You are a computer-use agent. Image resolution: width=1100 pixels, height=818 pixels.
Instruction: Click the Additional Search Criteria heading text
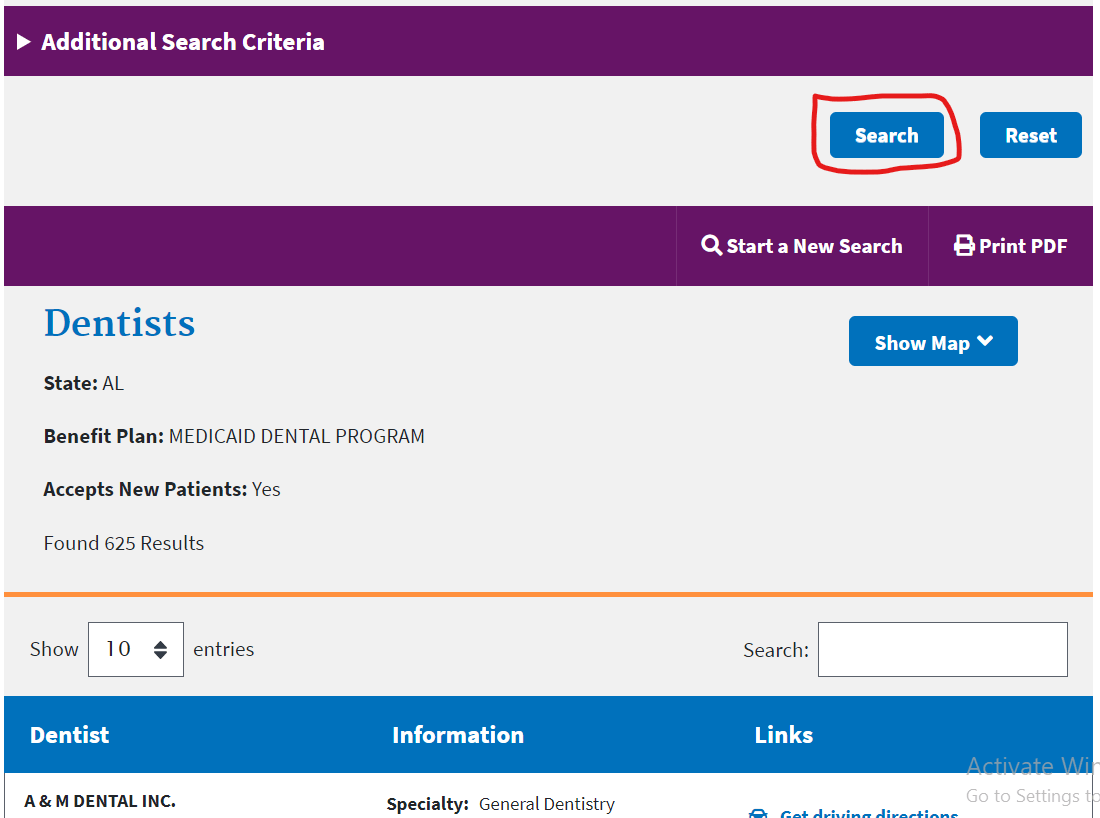pyautogui.click(x=182, y=42)
